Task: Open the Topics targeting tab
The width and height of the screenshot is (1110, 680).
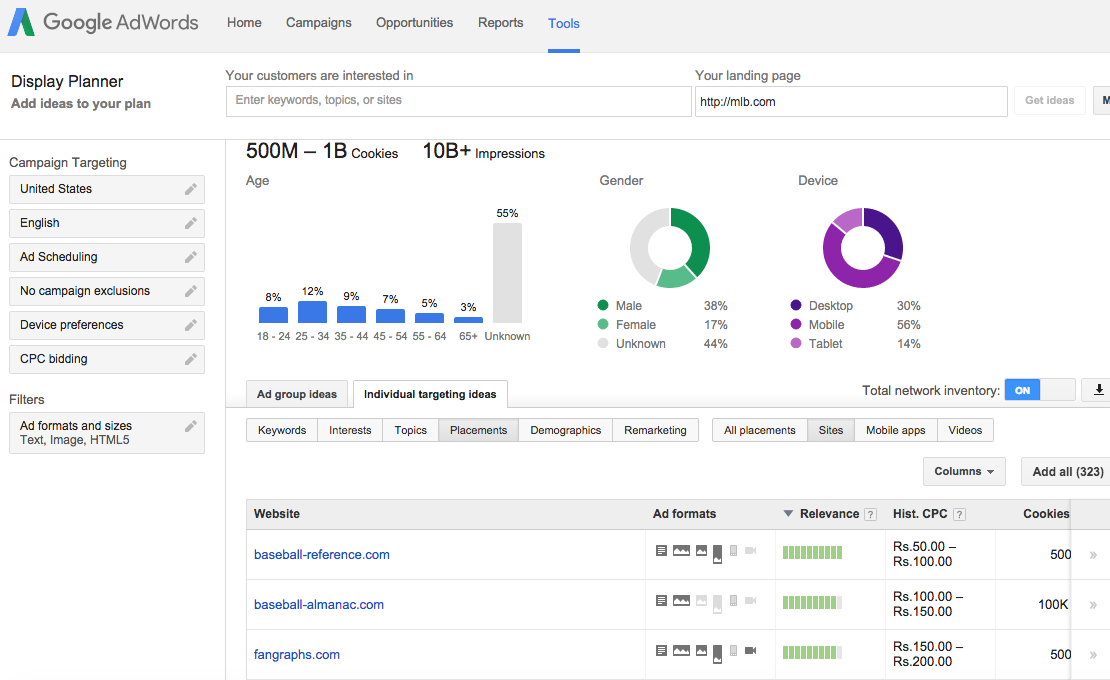Action: click(x=411, y=430)
